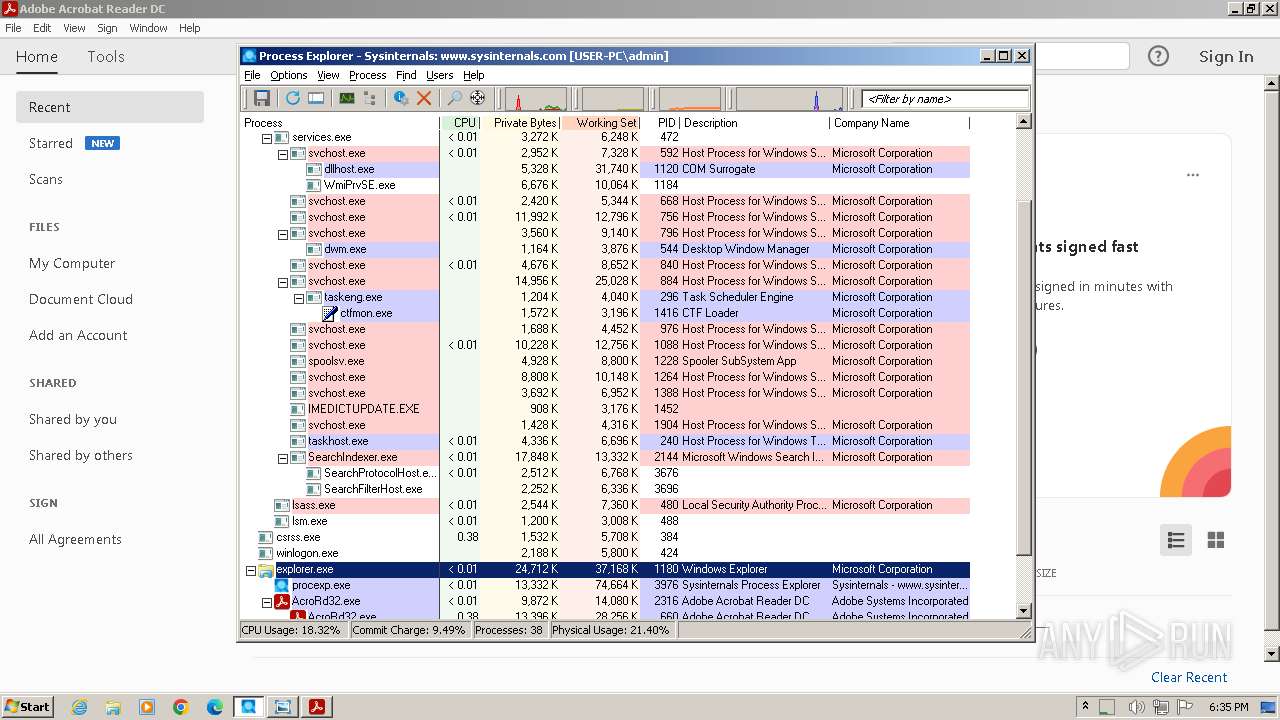The height and width of the screenshot is (720, 1280).
Task: Open Starred in Acrobat sidebar
Action: pos(51,143)
